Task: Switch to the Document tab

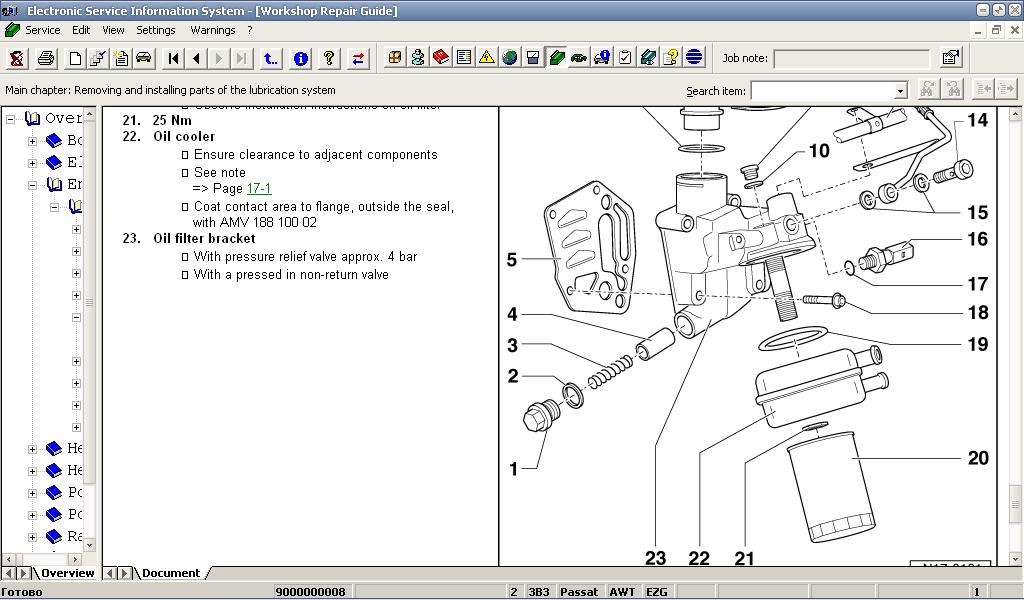Action: [x=171, y=573]
